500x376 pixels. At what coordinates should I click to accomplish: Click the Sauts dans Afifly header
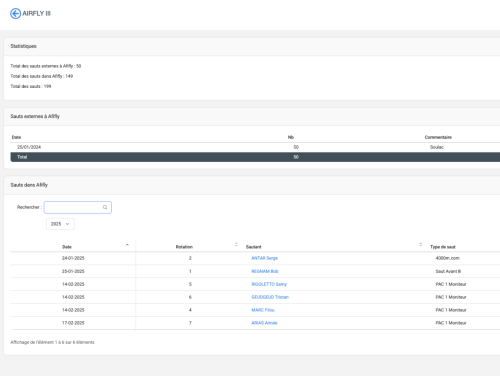click(252, 185)
